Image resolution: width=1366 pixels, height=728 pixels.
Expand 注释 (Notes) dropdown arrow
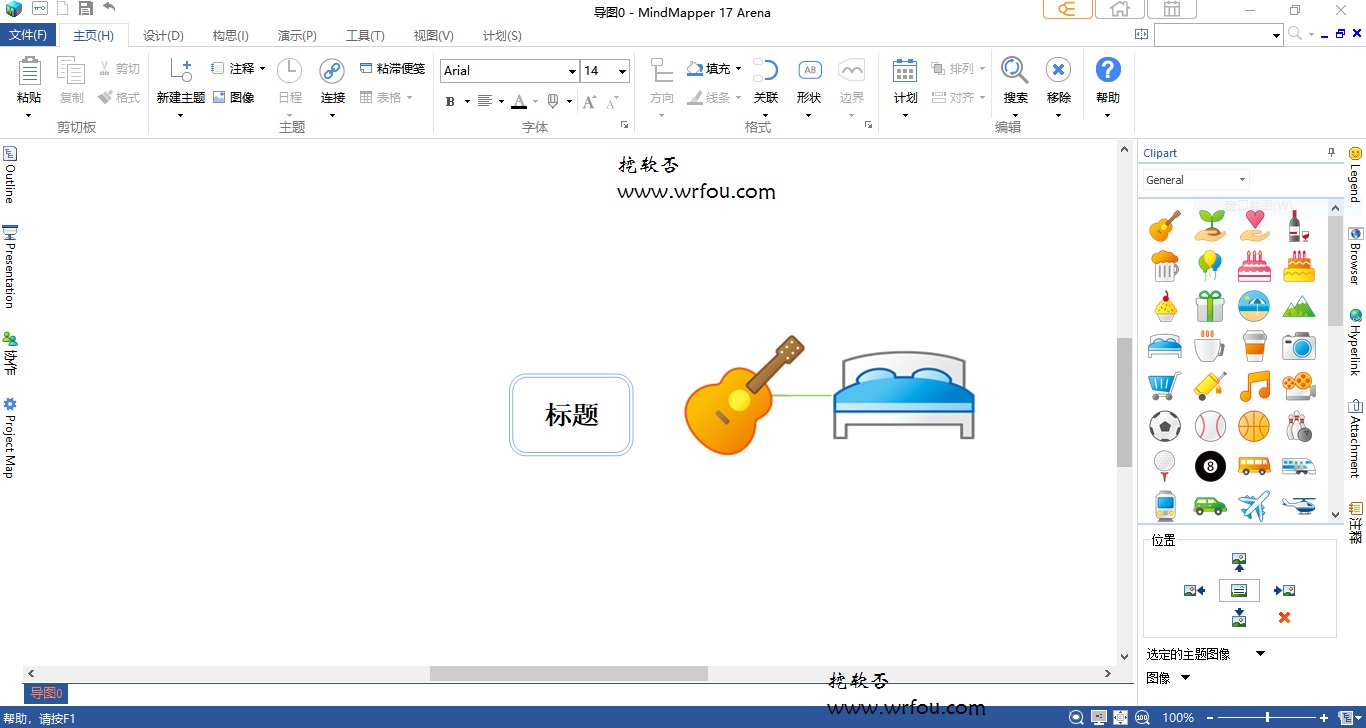pyautogui.click(x=262, y=69)
